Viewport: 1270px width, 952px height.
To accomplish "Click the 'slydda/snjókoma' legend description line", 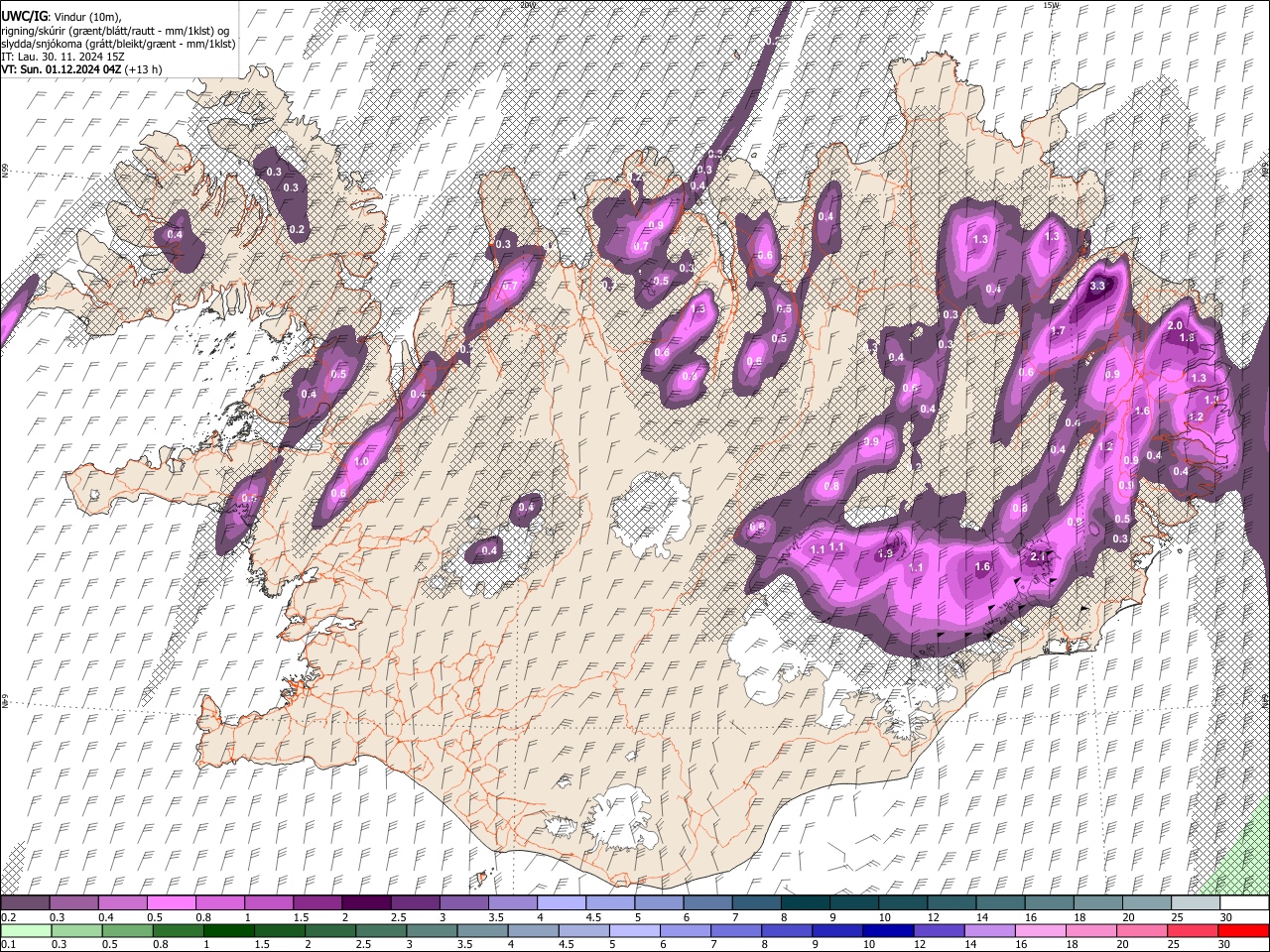I will coord(118,44).
